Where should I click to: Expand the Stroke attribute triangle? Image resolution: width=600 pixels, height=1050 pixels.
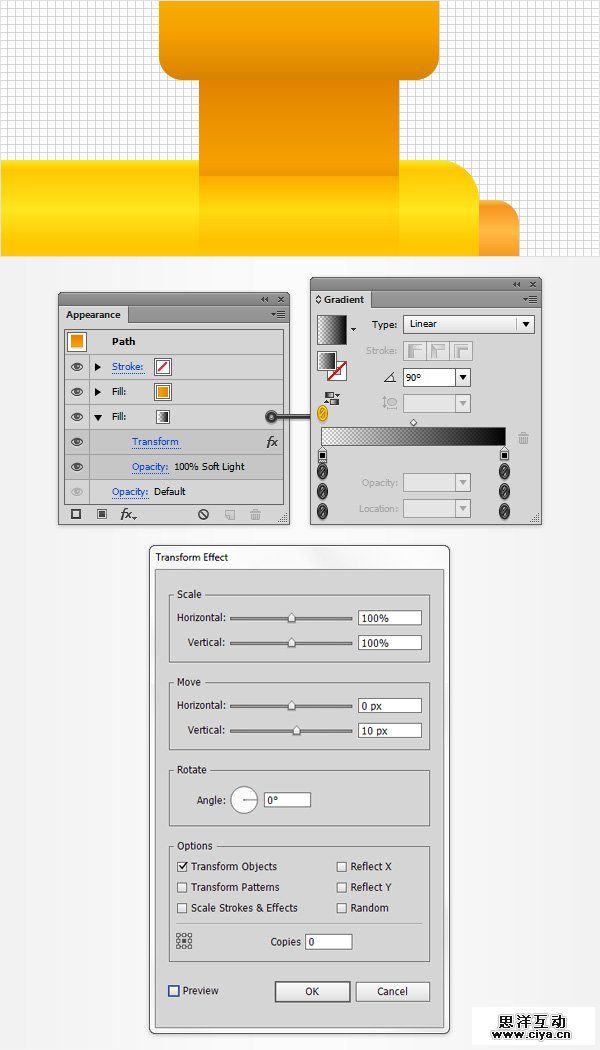pyautogui.click(x=98, y=367)
